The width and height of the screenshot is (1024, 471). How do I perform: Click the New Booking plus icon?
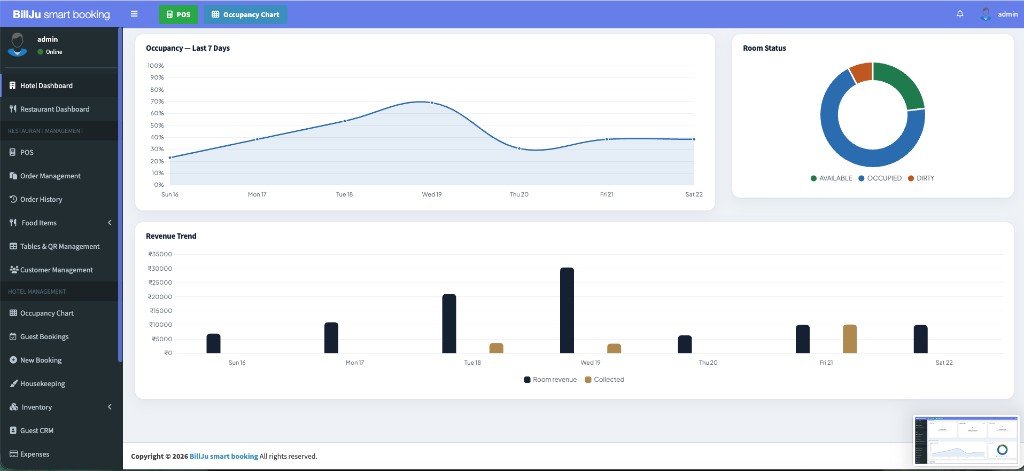[x=13, y=360]
